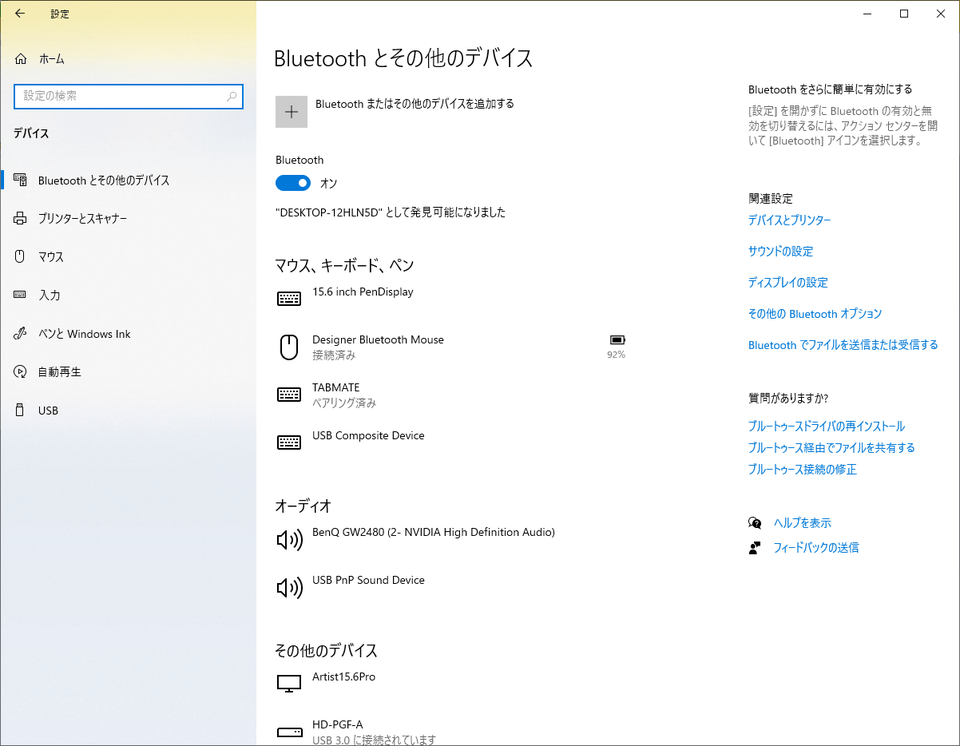Select the USB Composite Device name
The width and height of the screenshot is (960, 746).
(x=368, y=435)
